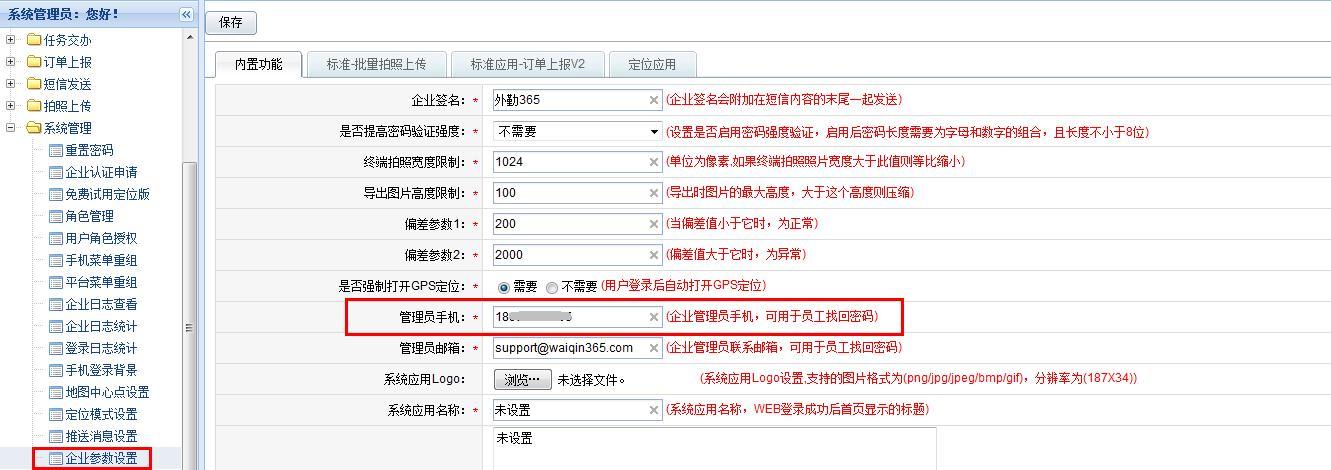Click the 重置密码 page icon
The image size is (1331, 470).
pyautogui.click(x=56, y=150)
